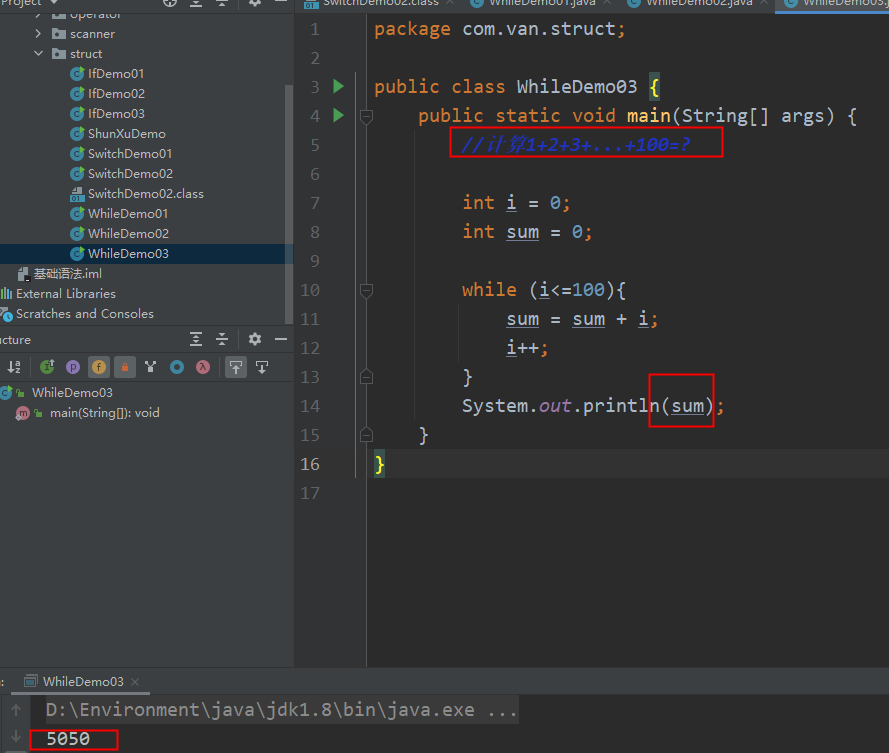Screen dimensions: 889x753
Task: Click the fork-shaped grouping icon in Structure toolbar
Action: click(x=150, y=367)
